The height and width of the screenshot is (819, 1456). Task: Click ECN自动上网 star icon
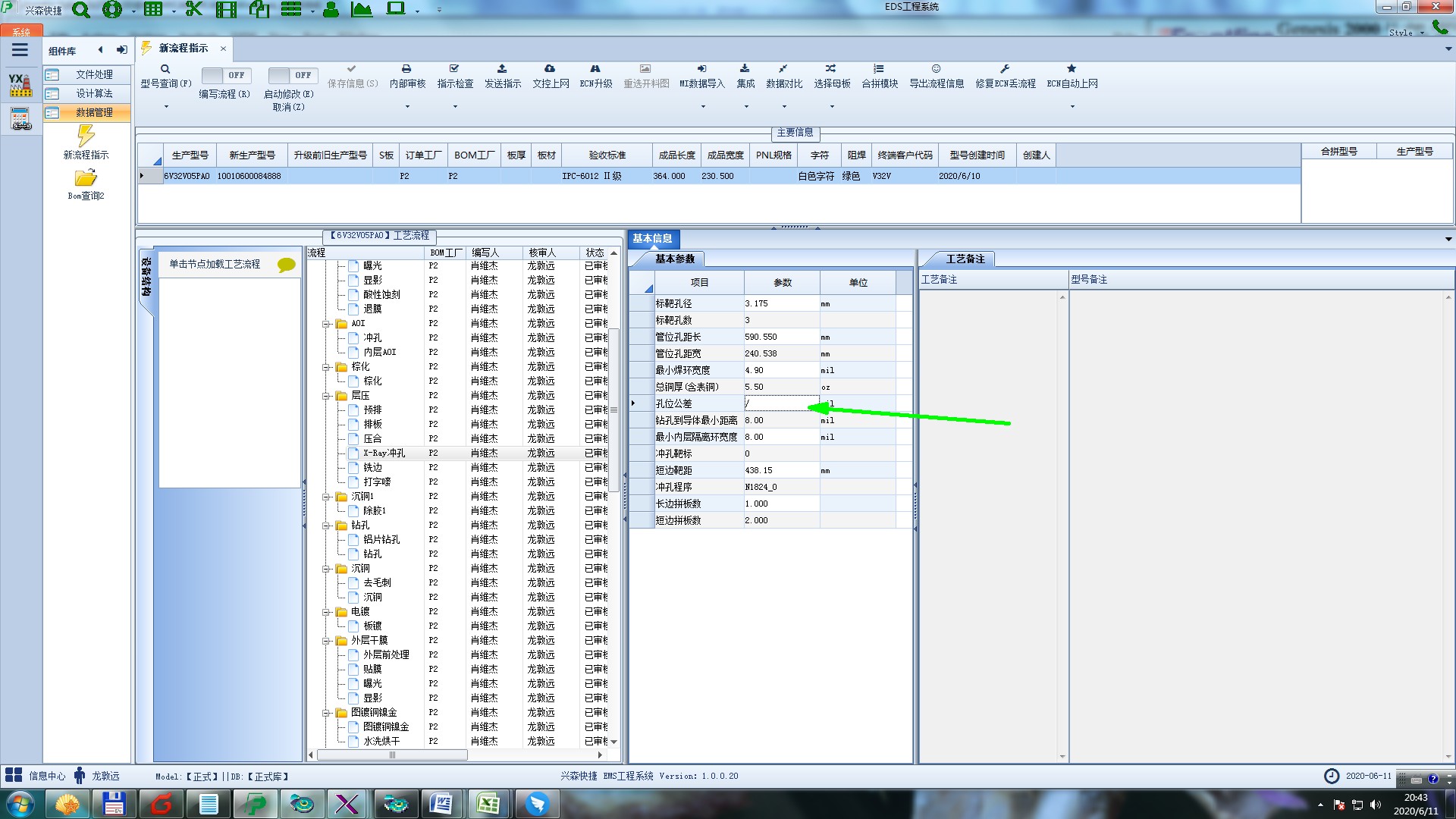tap(1072, 69)
